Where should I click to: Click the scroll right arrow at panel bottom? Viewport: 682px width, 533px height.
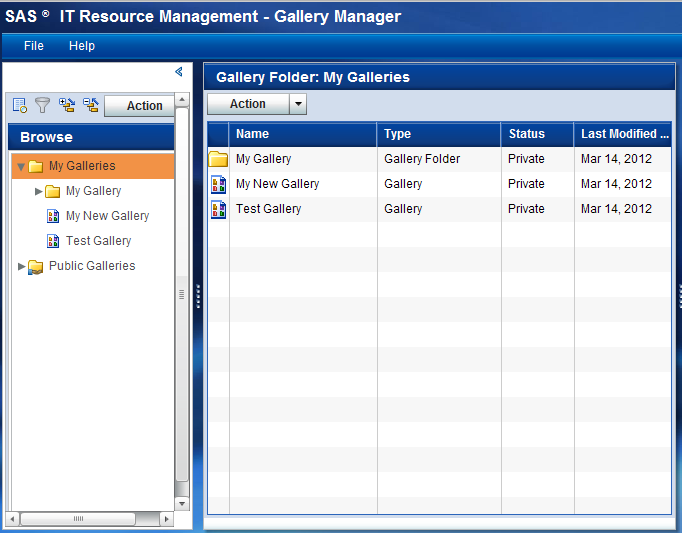166,519
